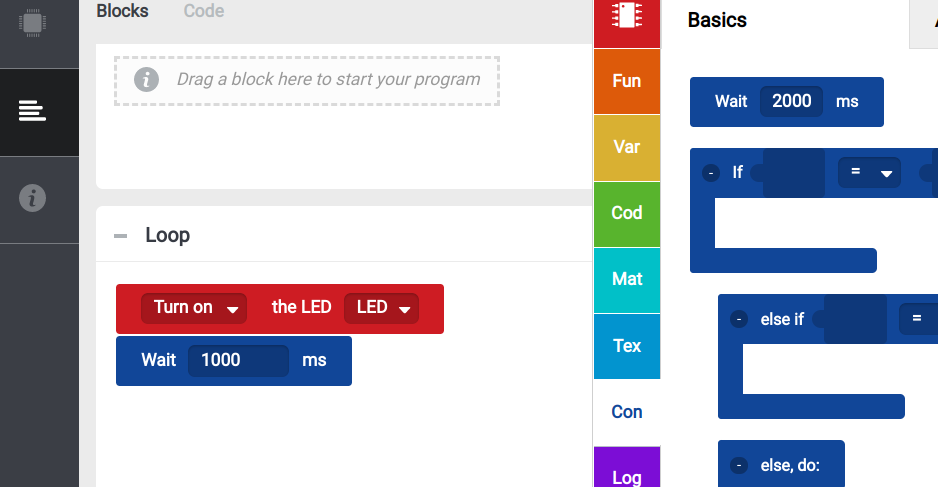The height and width of the screenshot is (487, 938).
Task: Open the equals operator dropdown in If block
Action: [x=869, y=173]
